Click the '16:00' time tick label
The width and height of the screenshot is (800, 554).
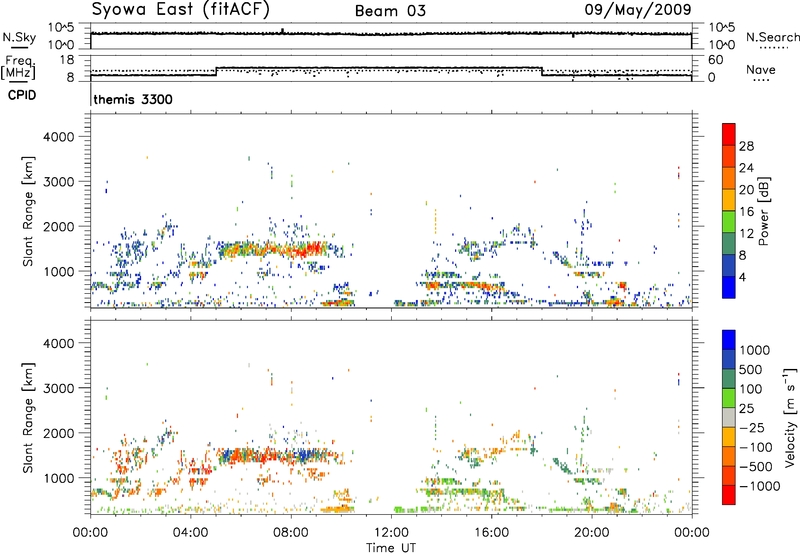(x=491, y=533)
